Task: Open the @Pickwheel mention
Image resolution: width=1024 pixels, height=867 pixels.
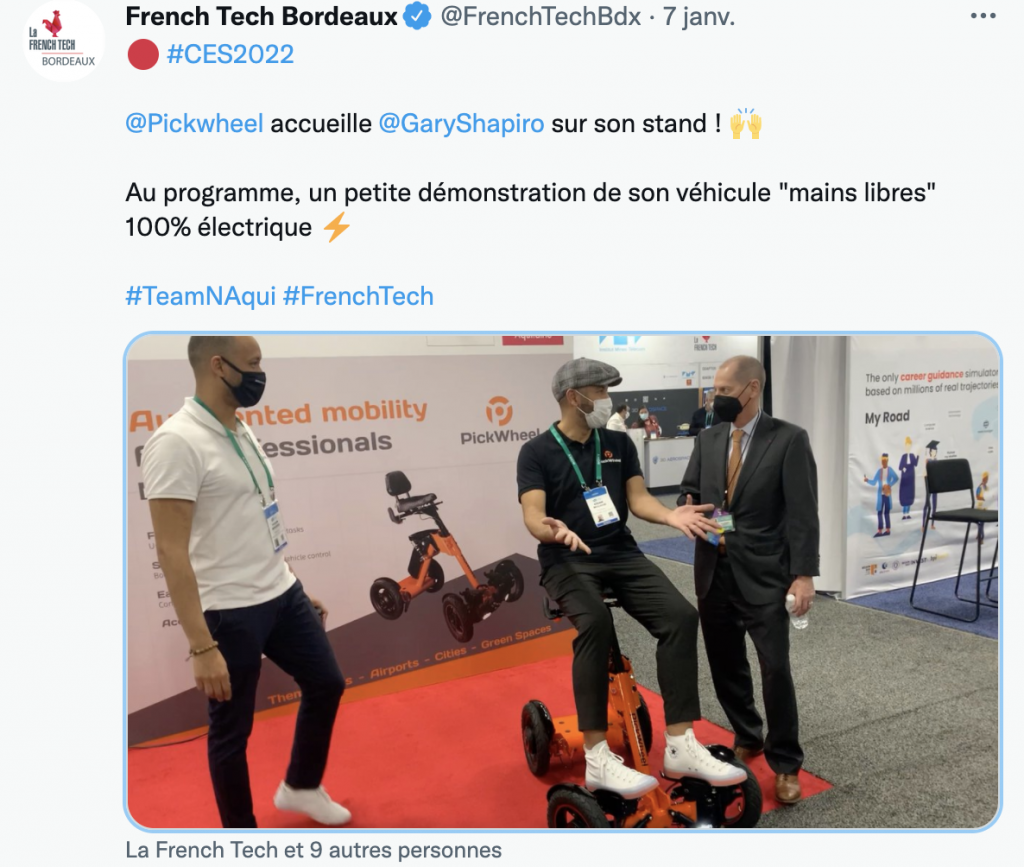Action: click(195, 123)
